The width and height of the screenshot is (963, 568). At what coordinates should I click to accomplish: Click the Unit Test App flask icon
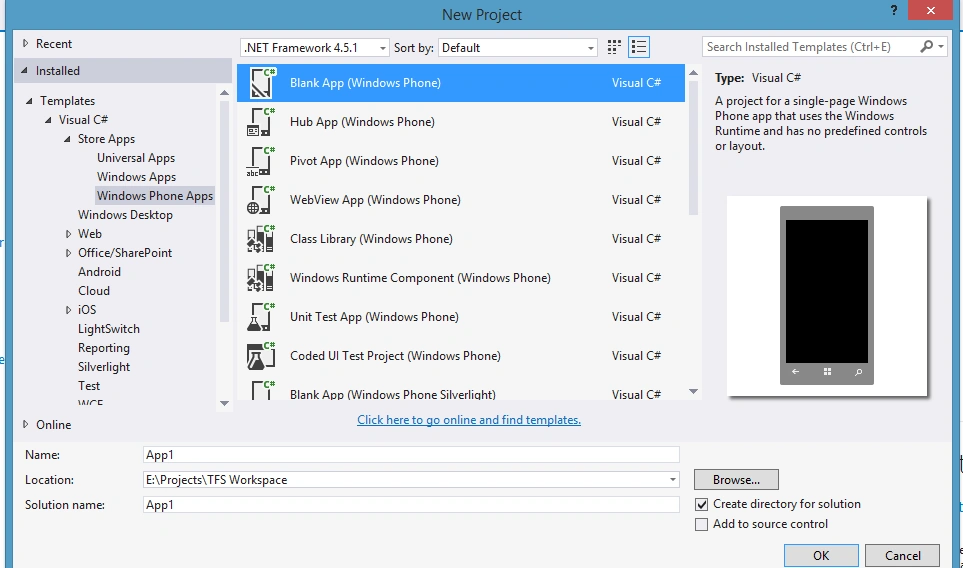point(261,317)
